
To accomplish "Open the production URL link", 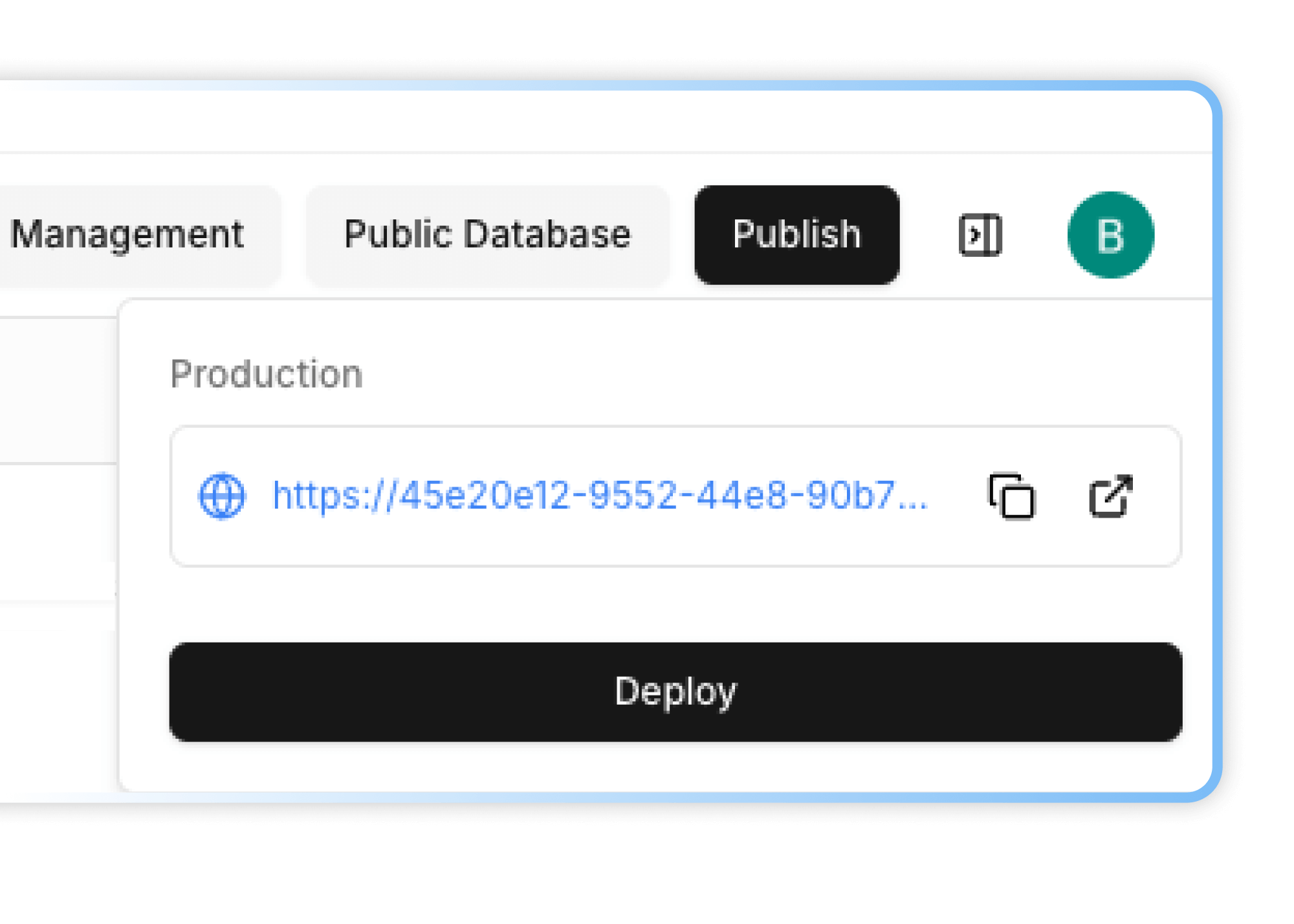I will click(600, 496).
